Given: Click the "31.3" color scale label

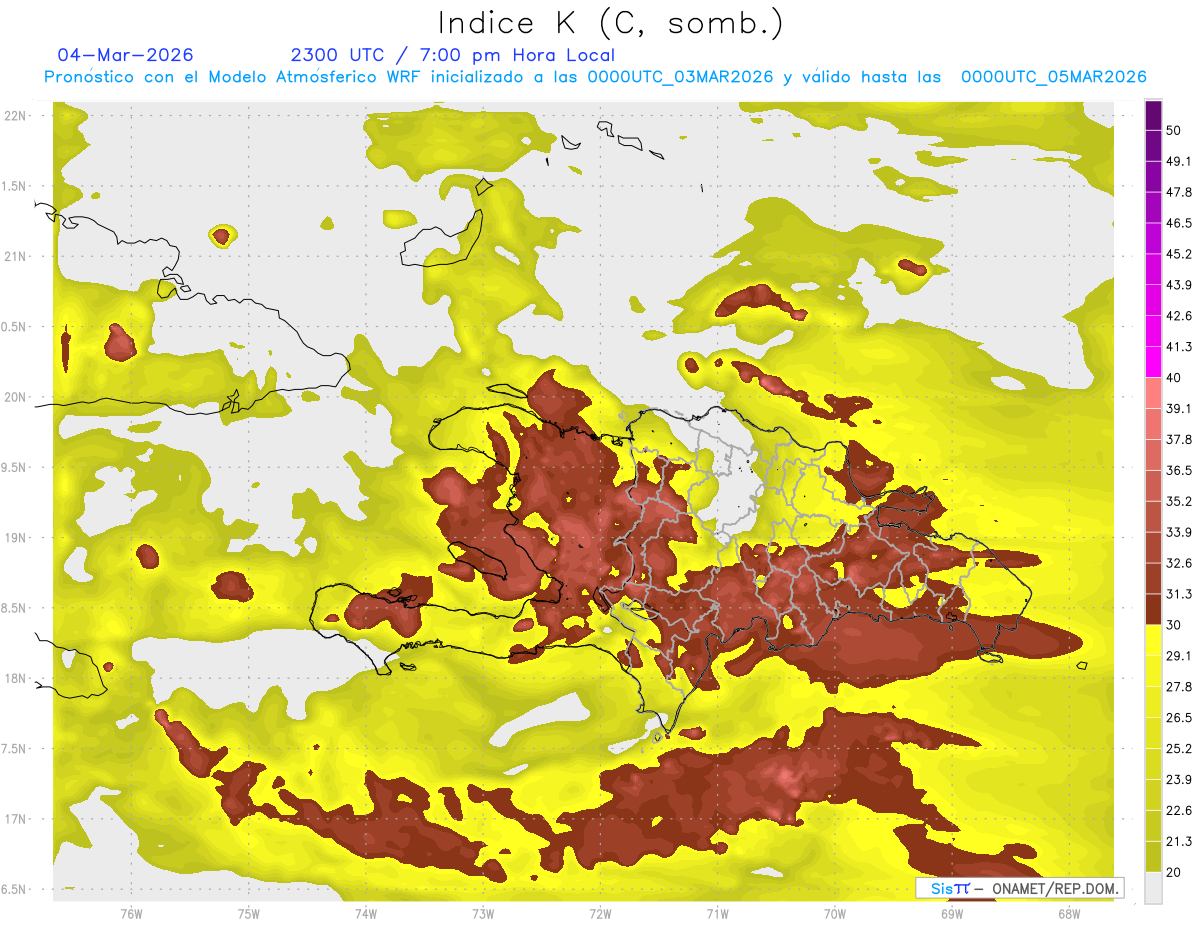Looking at the screenshot, I should point(1179,594).
